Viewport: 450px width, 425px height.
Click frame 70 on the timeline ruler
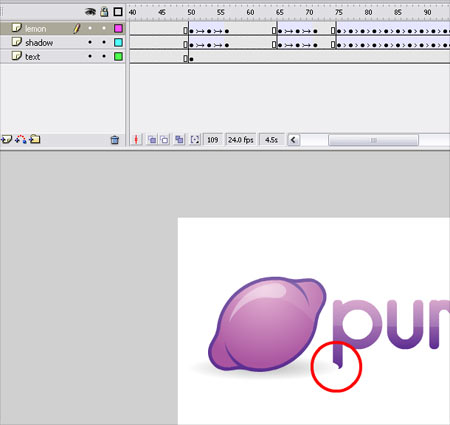309,12
